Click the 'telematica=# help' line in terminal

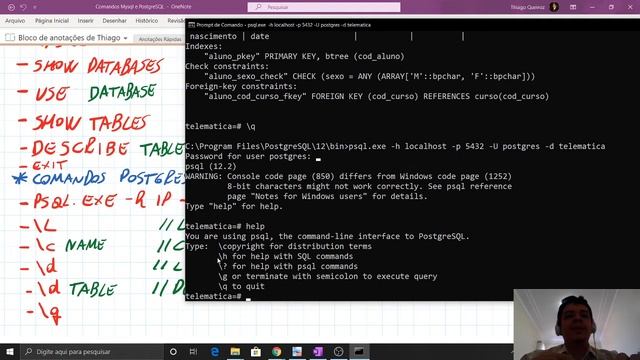225,227
